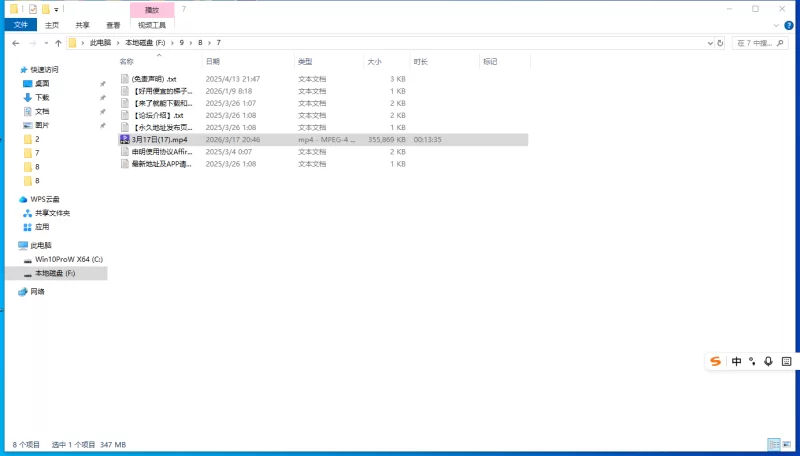Switch to details view layout icon
800x456 pixels.
coord(774,444)
